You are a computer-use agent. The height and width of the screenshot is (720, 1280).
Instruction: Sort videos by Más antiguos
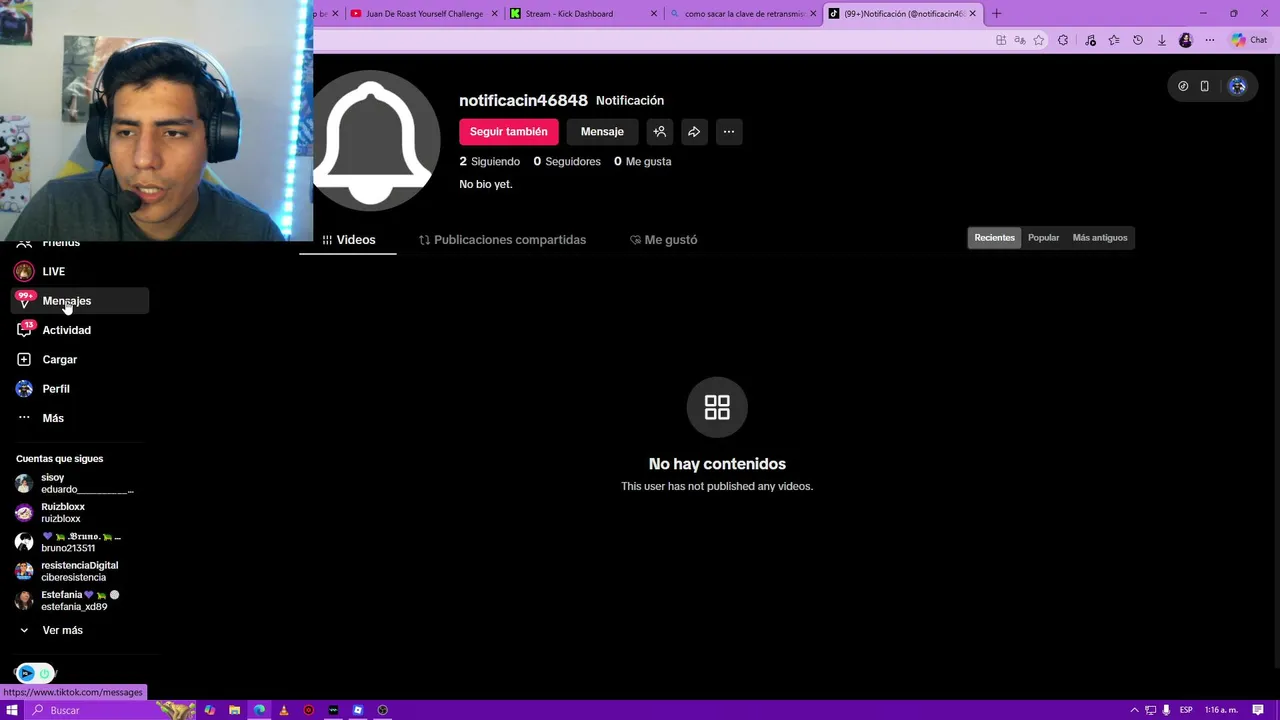point(1100,238)
